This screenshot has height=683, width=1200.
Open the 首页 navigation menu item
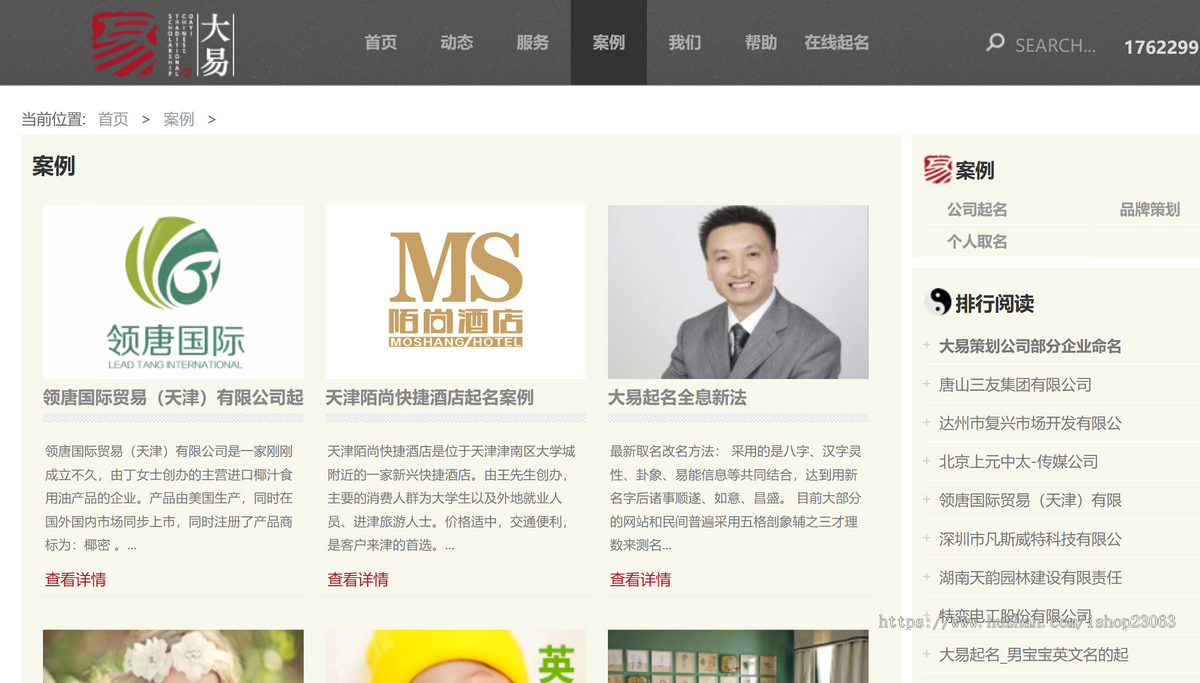coord(381,43)
